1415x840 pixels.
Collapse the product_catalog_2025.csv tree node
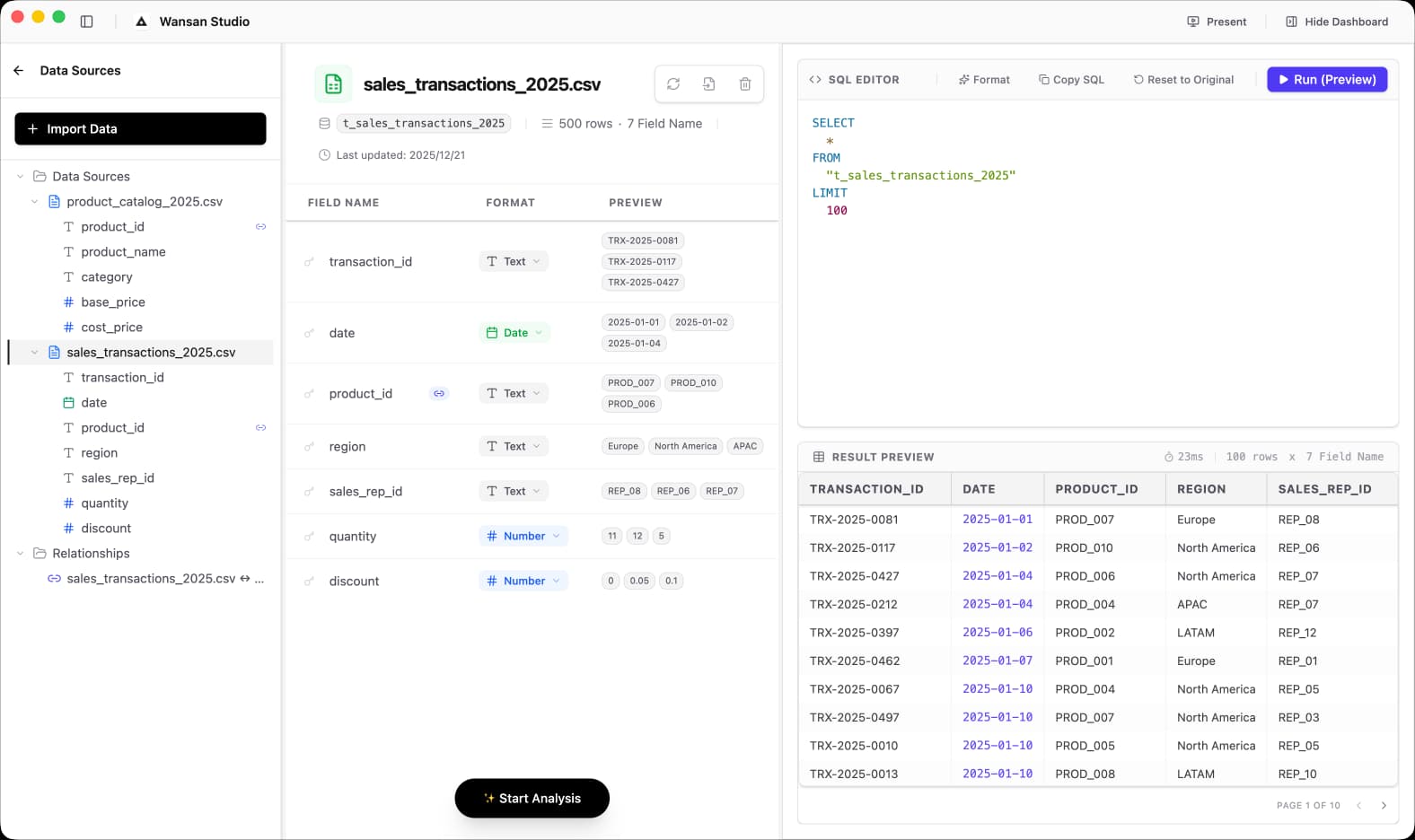[35, 202]
